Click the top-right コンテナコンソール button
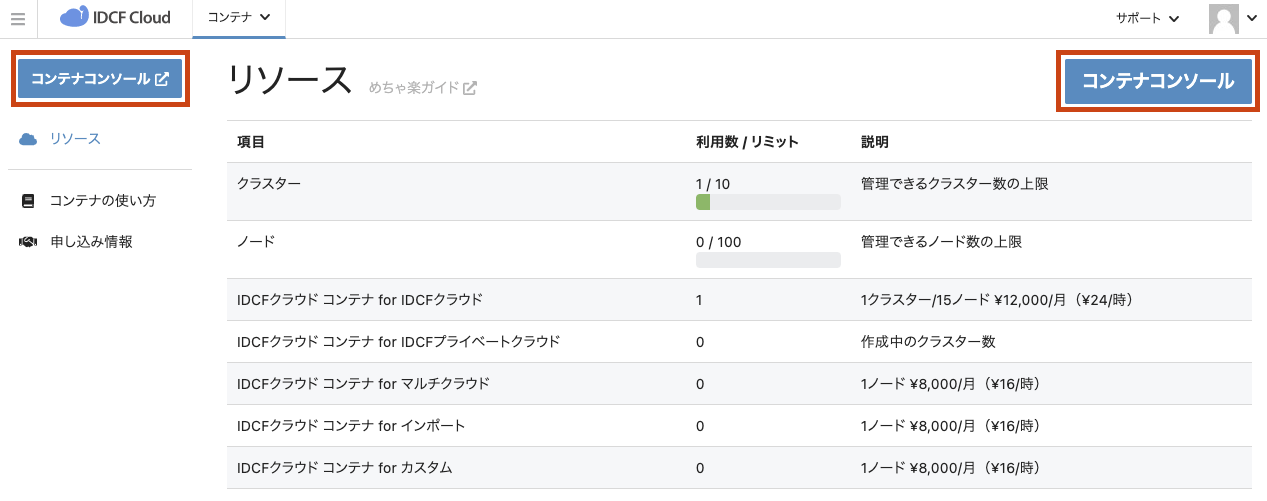 (x=1158, y=81)
